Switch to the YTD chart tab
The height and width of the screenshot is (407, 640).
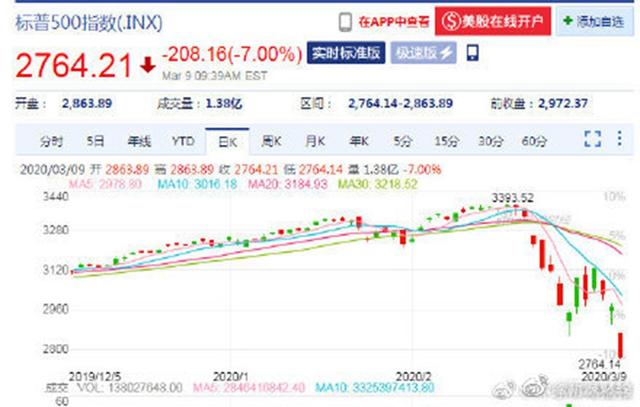[x=183, y=140]
